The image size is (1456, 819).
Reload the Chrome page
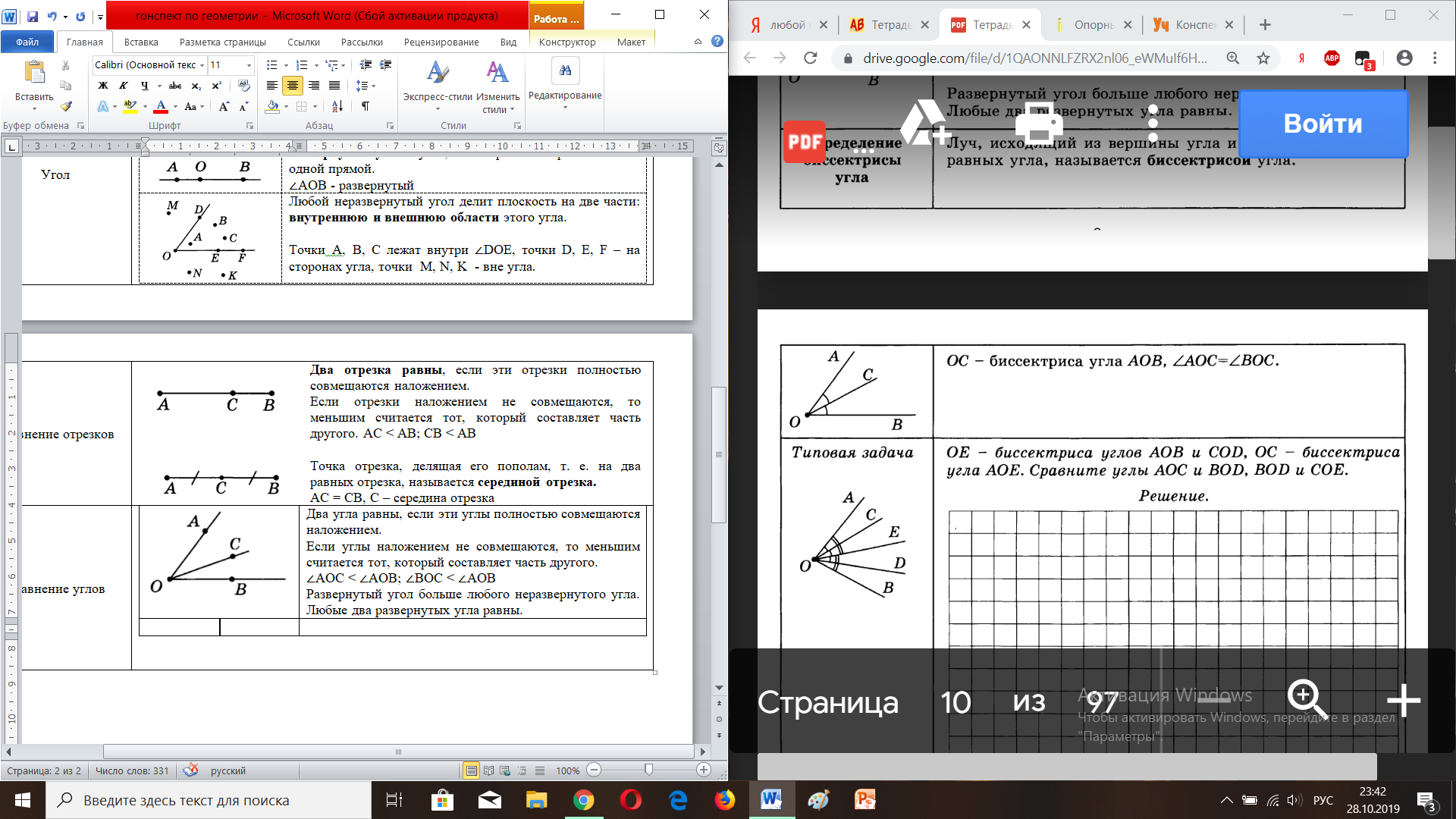811,58
